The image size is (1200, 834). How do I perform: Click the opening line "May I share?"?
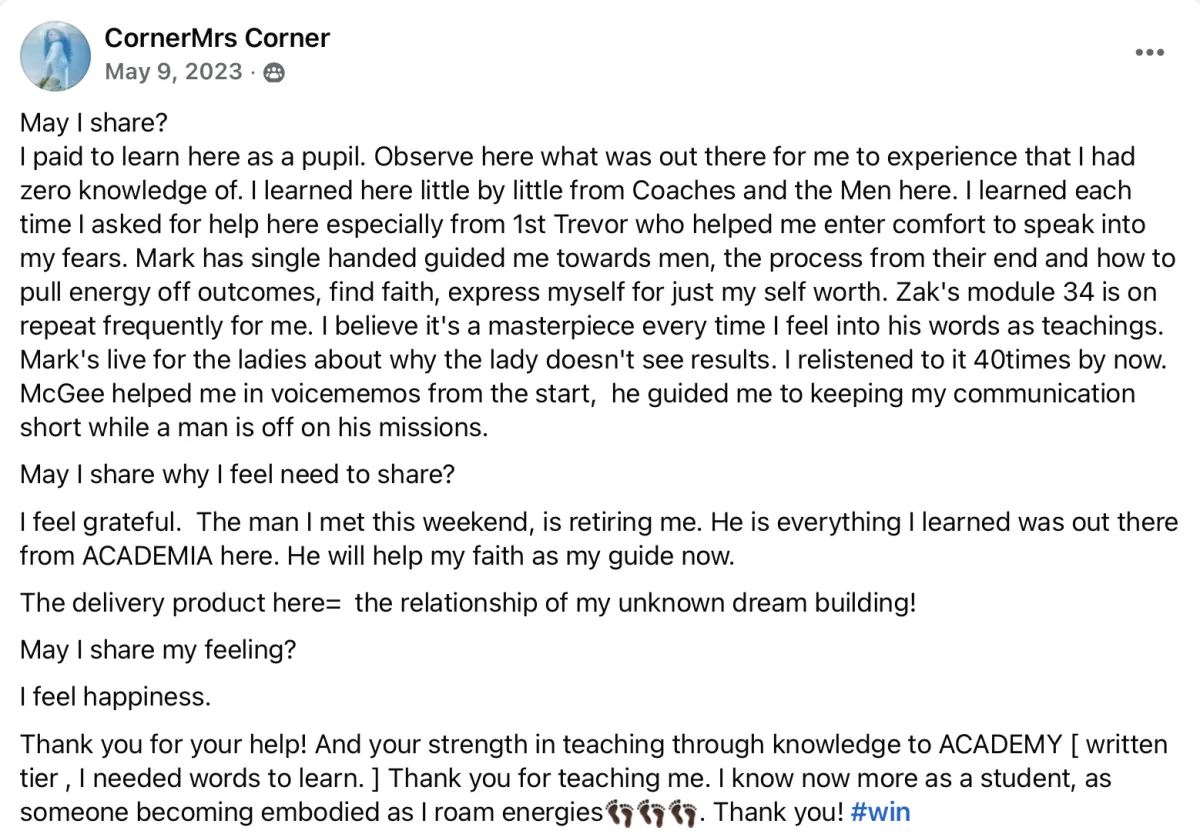pos(92,124)
